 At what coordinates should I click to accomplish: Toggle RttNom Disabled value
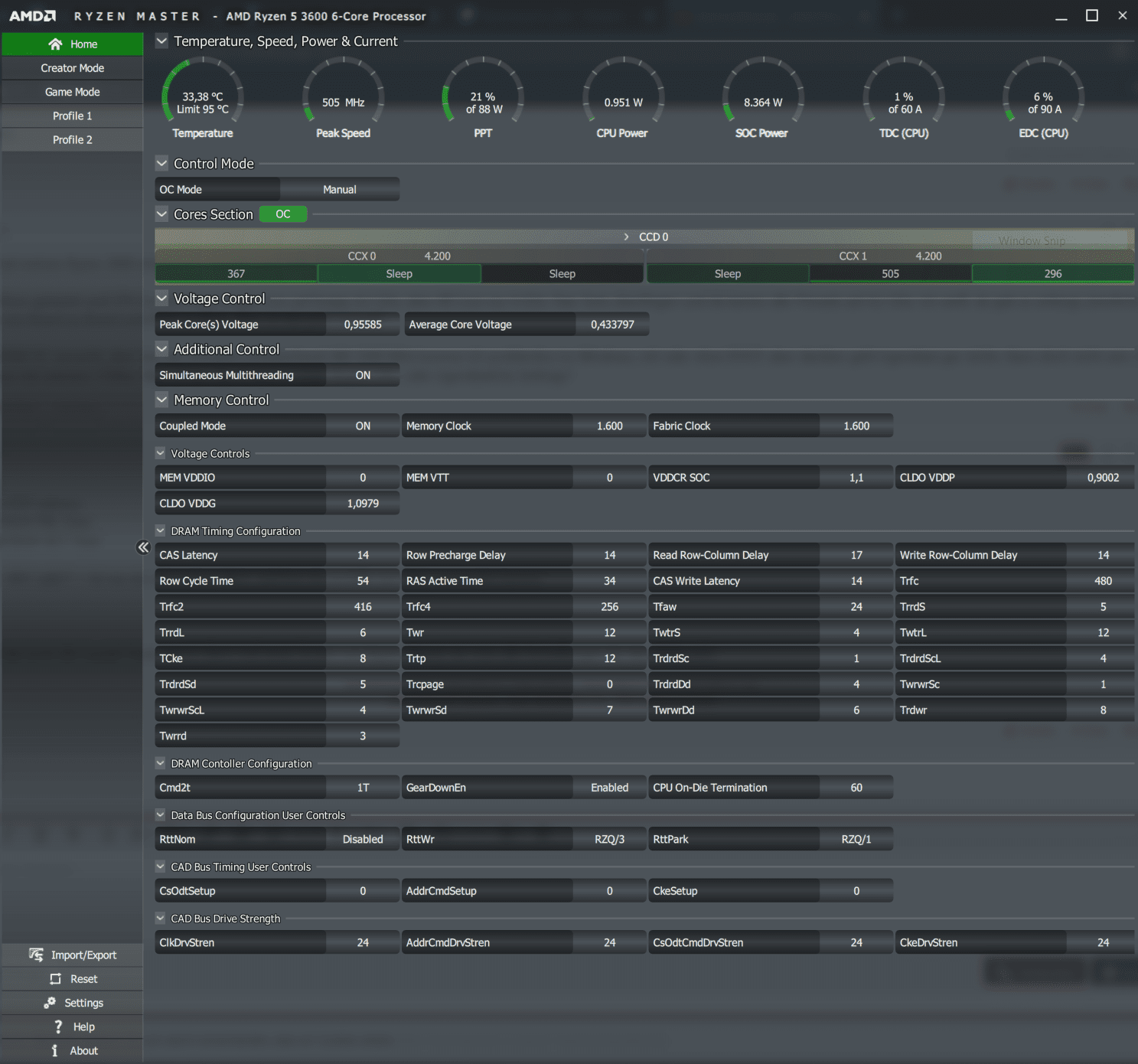pos(363,839)
